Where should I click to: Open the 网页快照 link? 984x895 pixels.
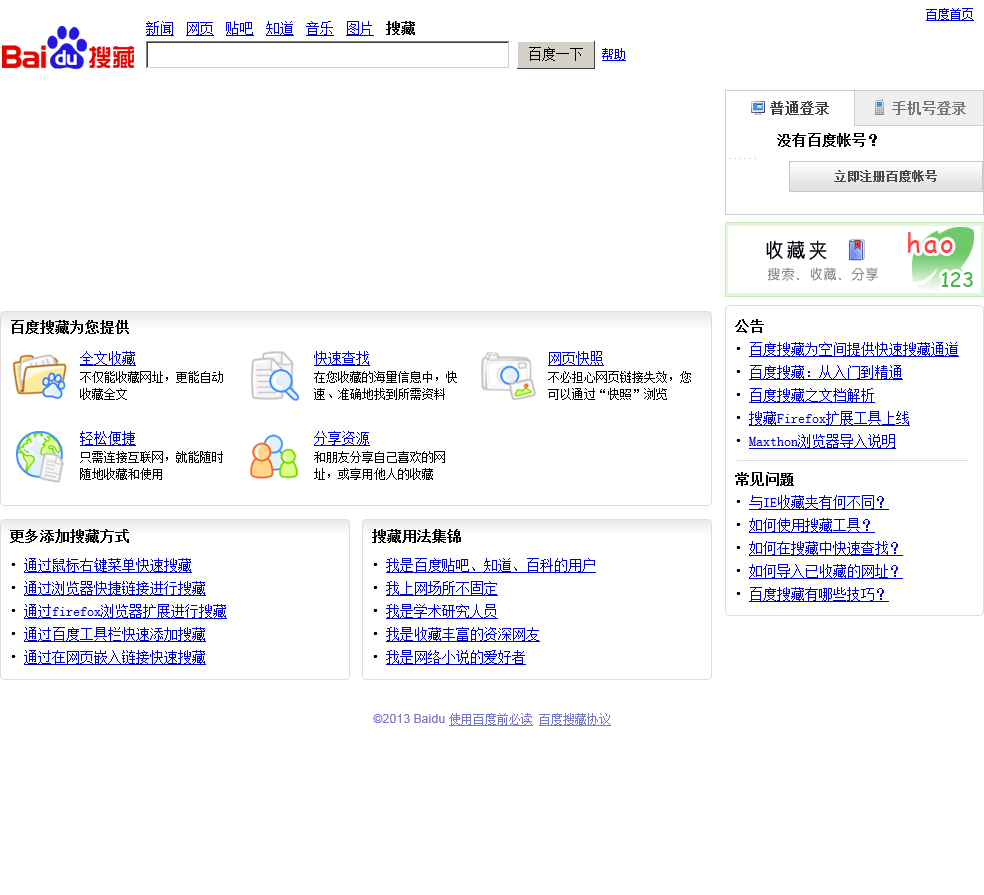[575, 358]
